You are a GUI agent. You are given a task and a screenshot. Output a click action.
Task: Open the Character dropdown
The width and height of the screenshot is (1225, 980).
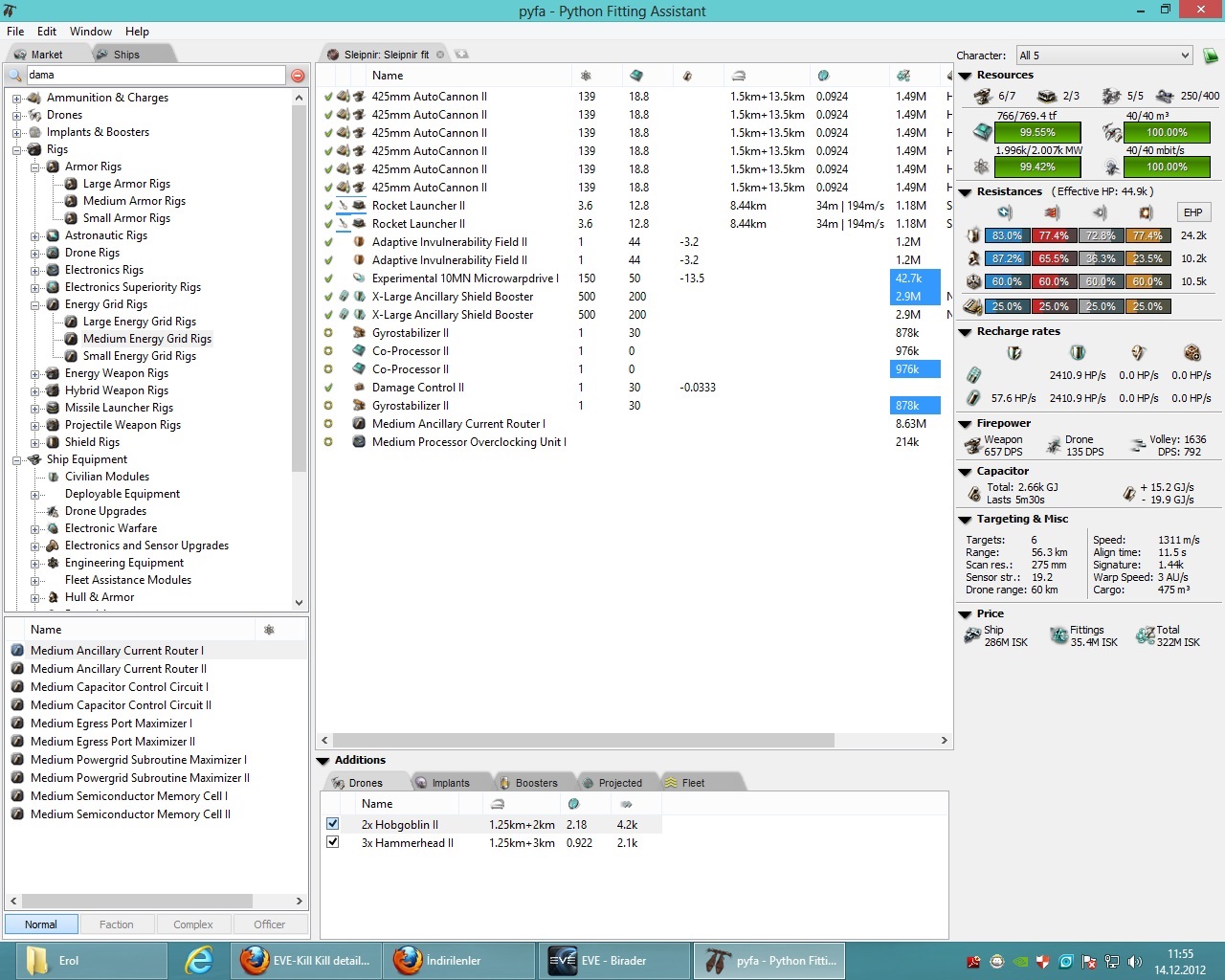1104,56
